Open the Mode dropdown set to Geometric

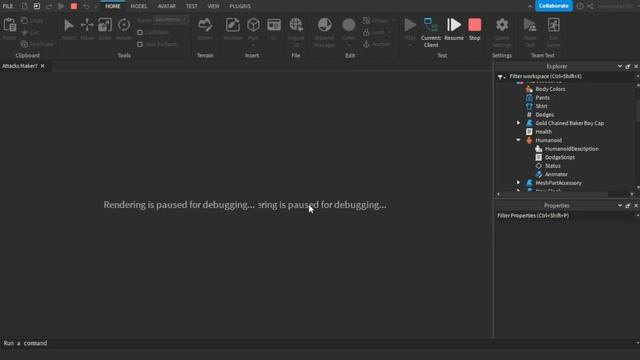tap(171, 20)
